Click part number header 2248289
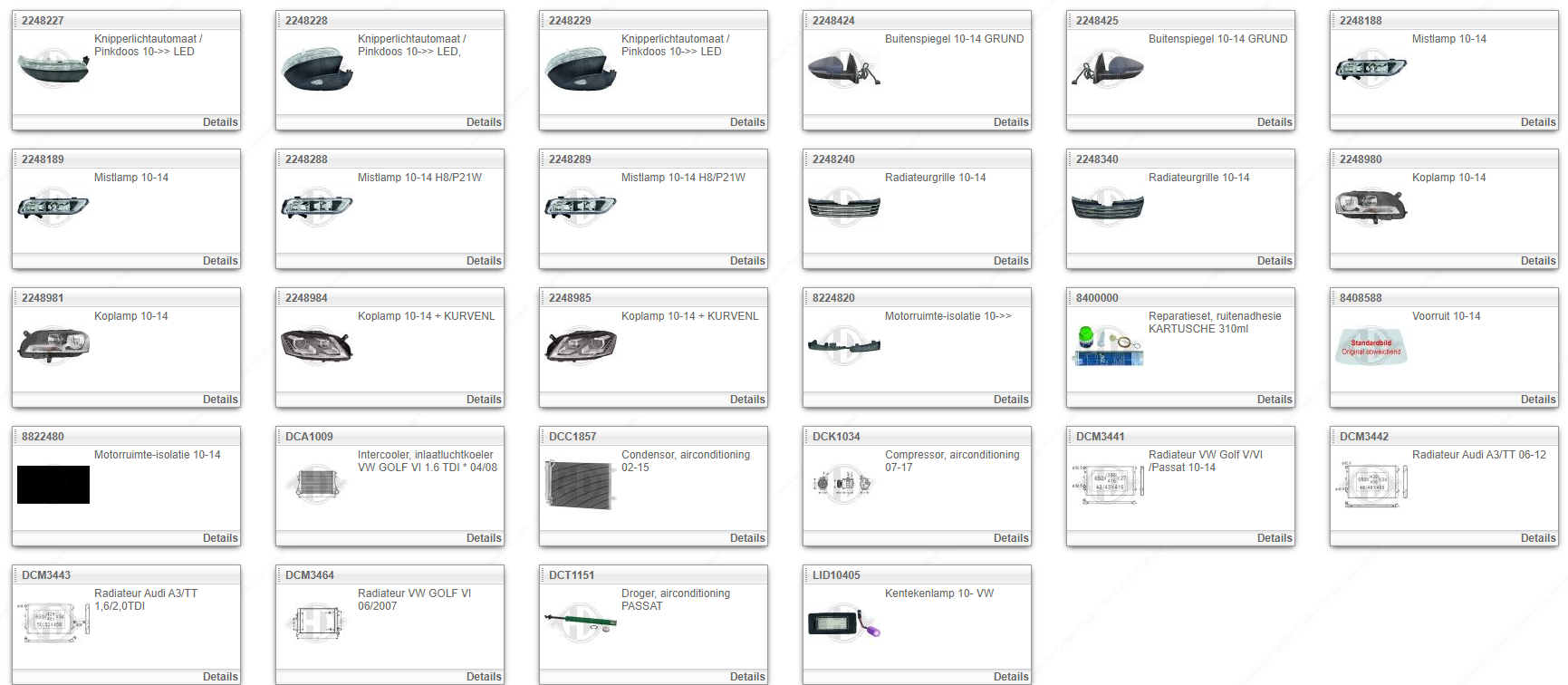This screenshot has width=1568, height=685. pos(570,159)
